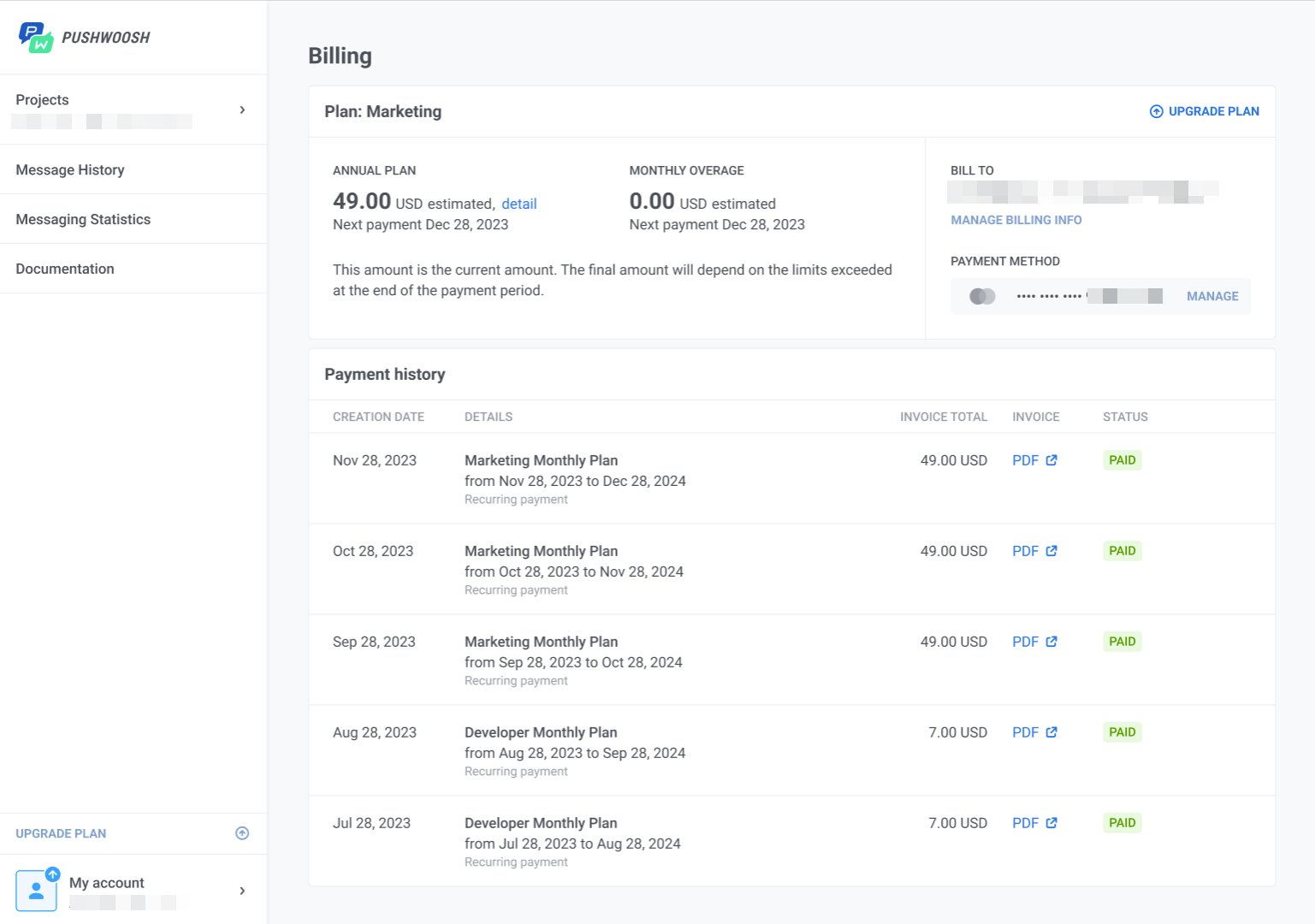Open the Documentation page

click(65, 269)
